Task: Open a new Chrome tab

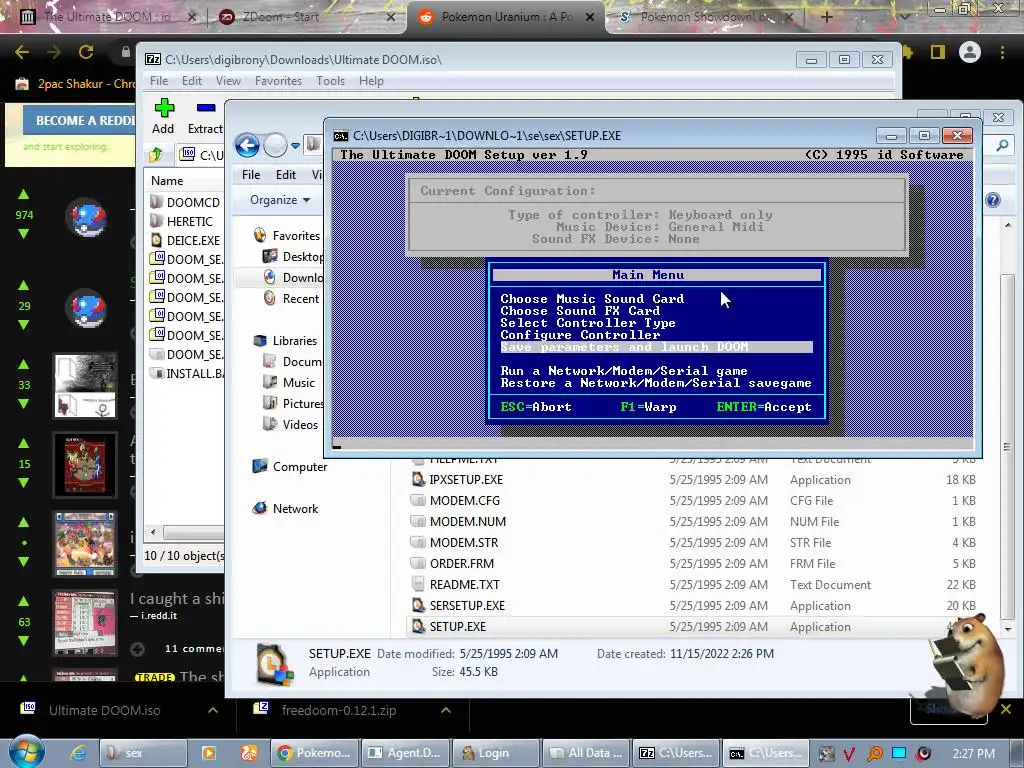Action: click(826, 17)
